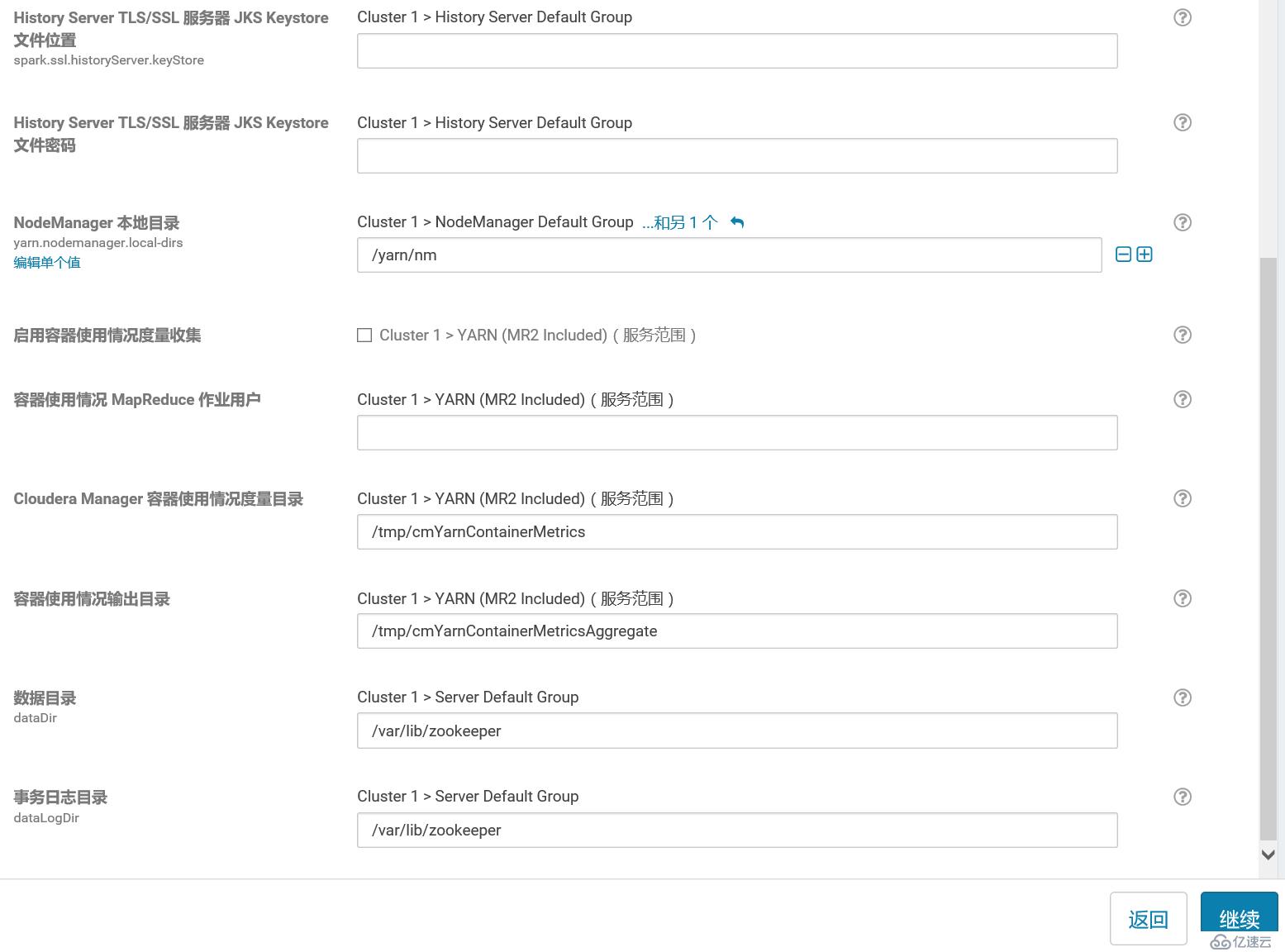Click the 编辑单个值 link
Screen dimensions: 1285x952
click(x=47, y=262)
